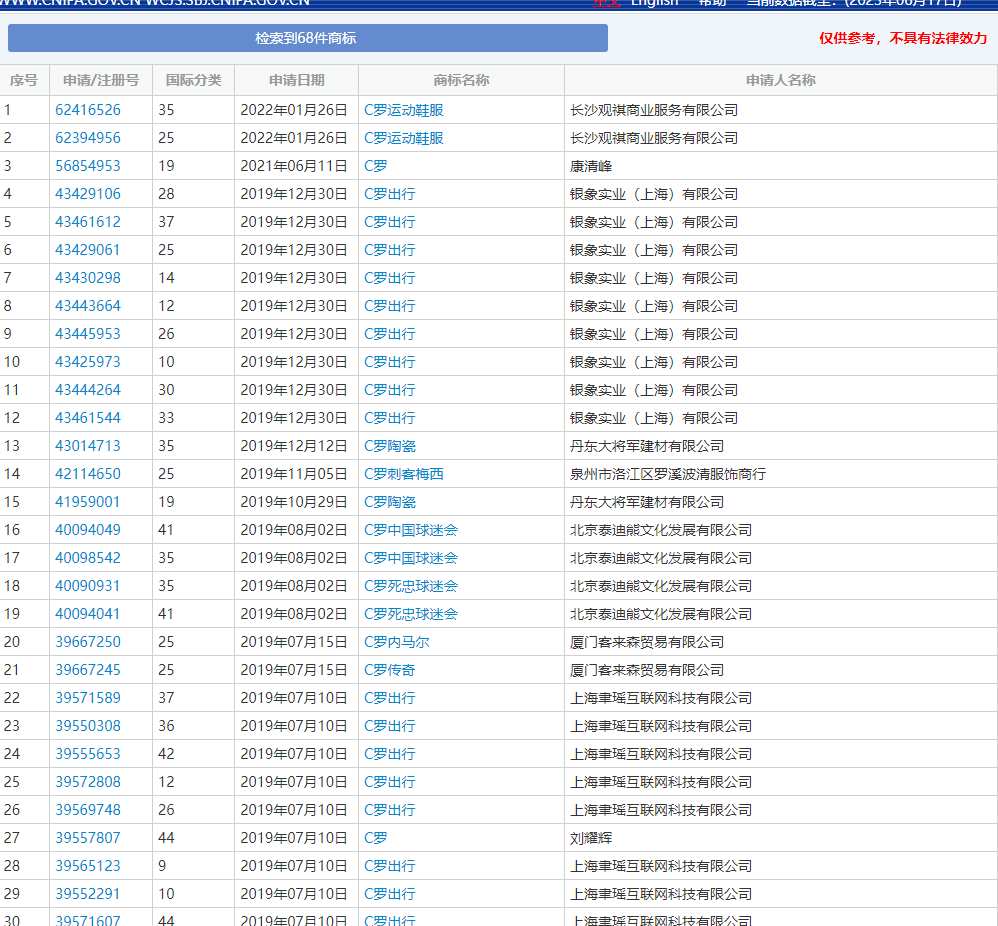Click the 申请人名称 column header
This screenshot has height=926, width=998.
(780, 80)
